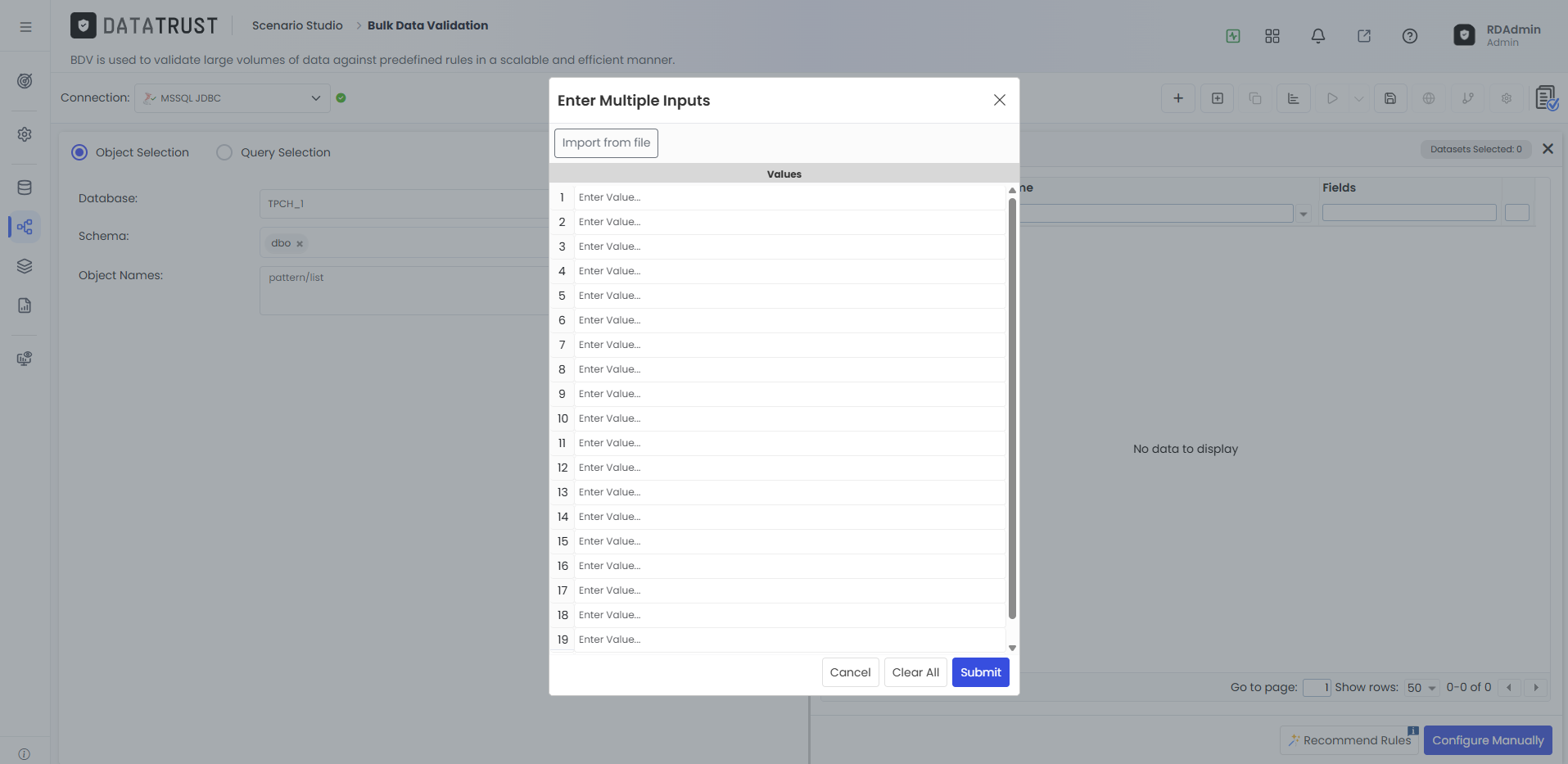1568x764 pixels.
Task: Click the boxed plus add toolbar icon
Action: (1218, 98)
